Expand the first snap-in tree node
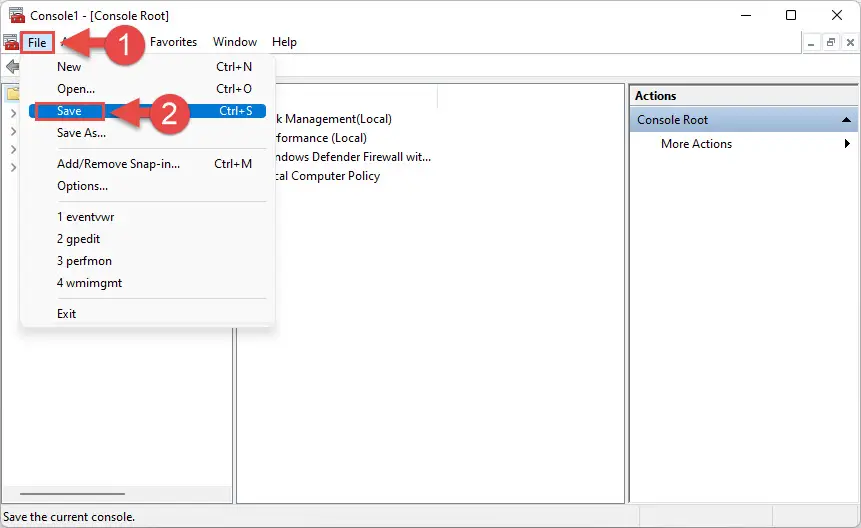The width and height of the screenshot is (861, 528). pyautogui.click(x=13, y=114)
